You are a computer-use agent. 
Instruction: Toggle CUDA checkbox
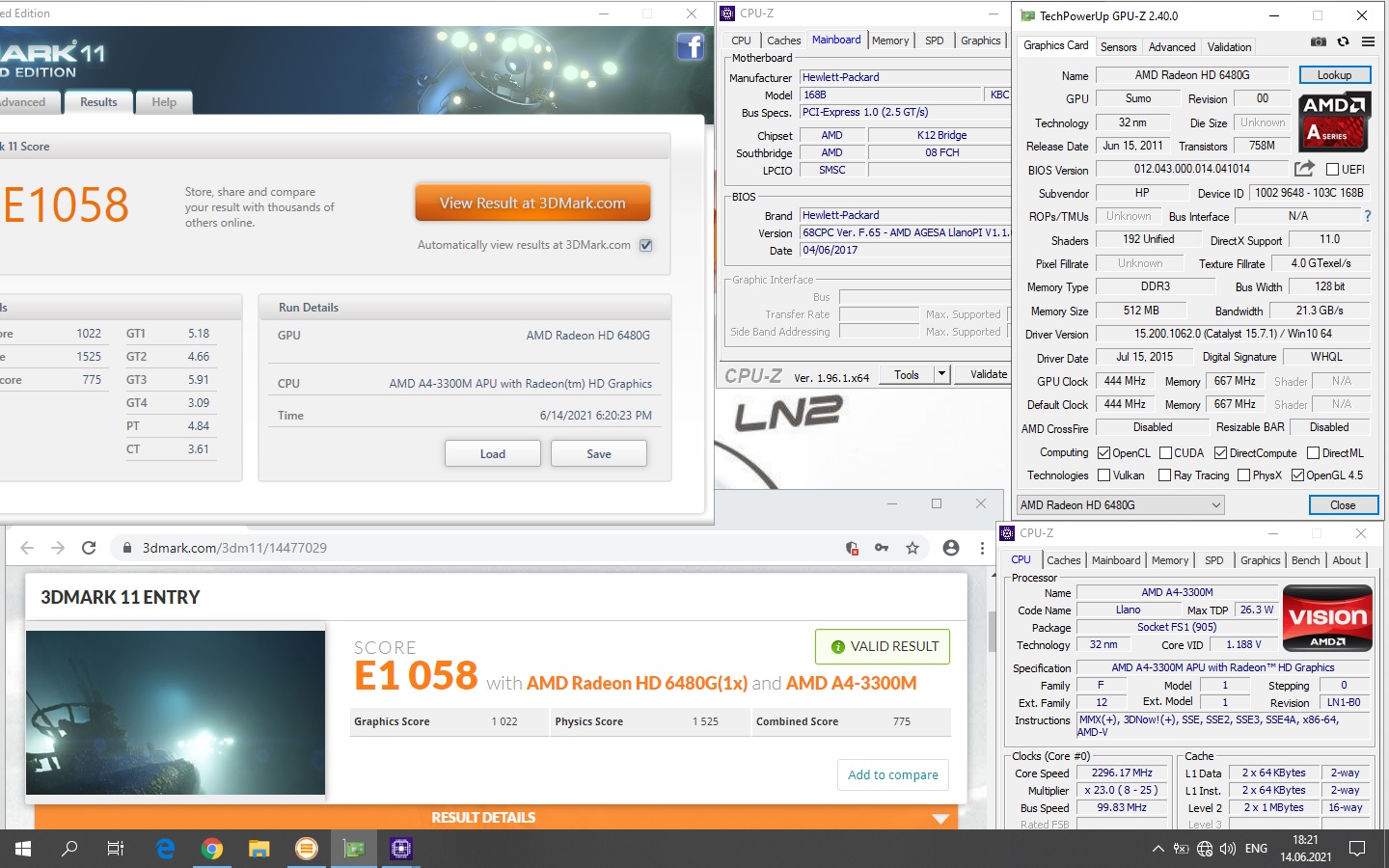coord(1165,453)
